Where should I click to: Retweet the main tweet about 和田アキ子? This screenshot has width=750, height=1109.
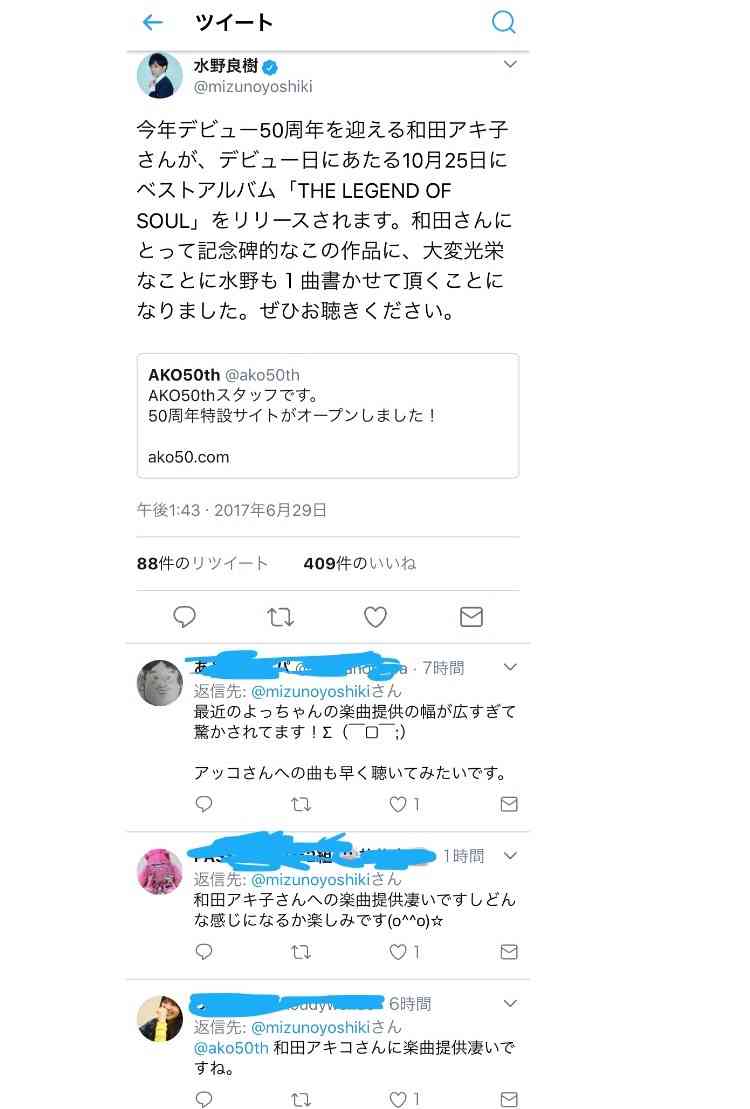tap(281, 617)
